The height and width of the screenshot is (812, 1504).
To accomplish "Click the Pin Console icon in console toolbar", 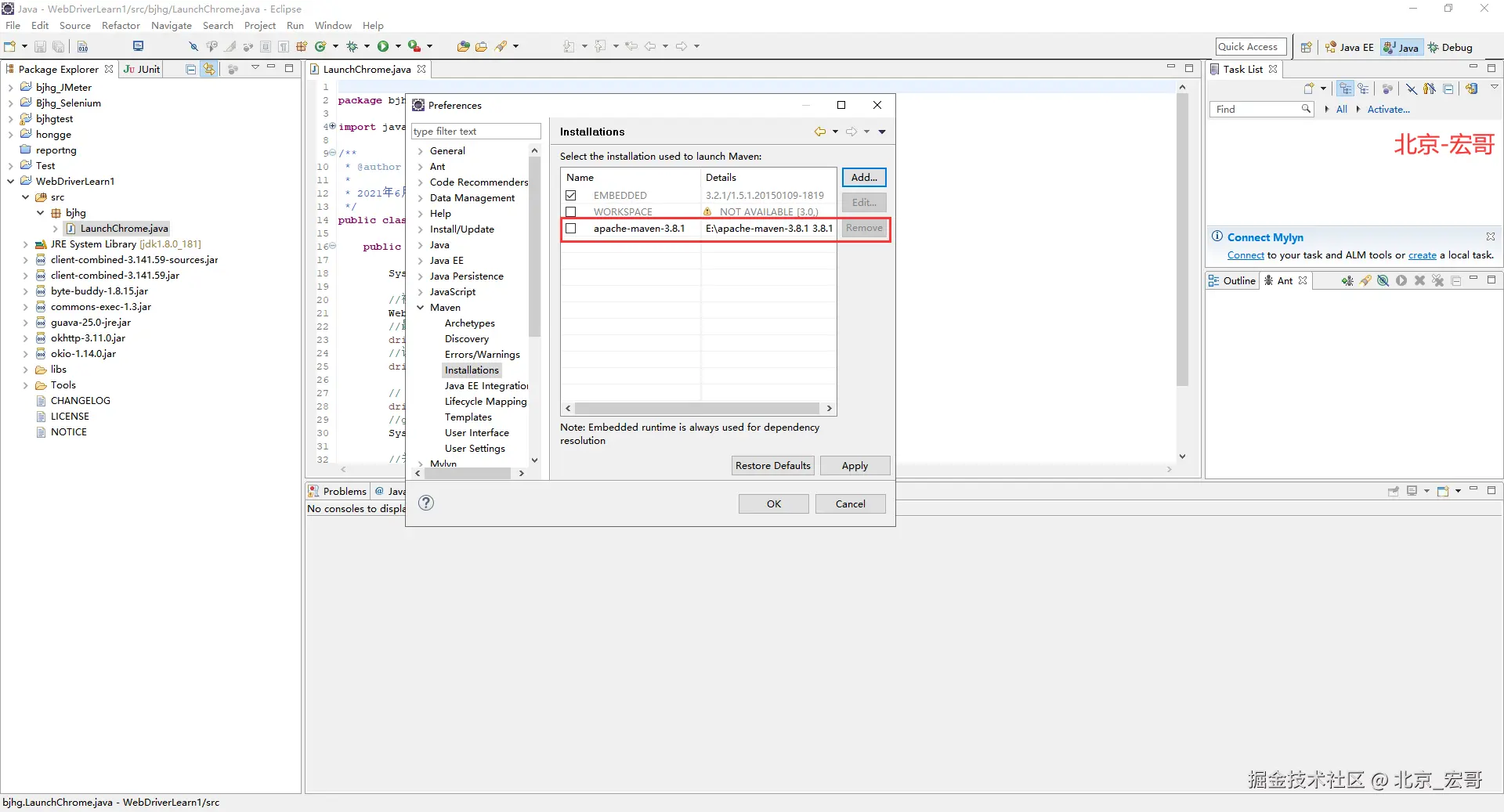I will tap(1394, 491).
